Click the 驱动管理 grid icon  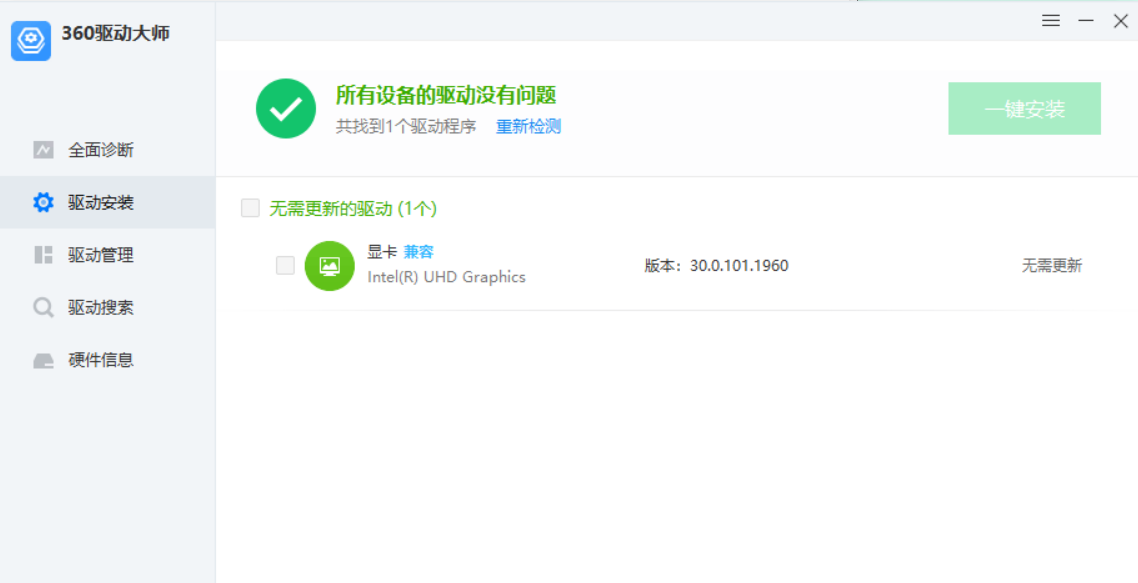pos(43,255)
